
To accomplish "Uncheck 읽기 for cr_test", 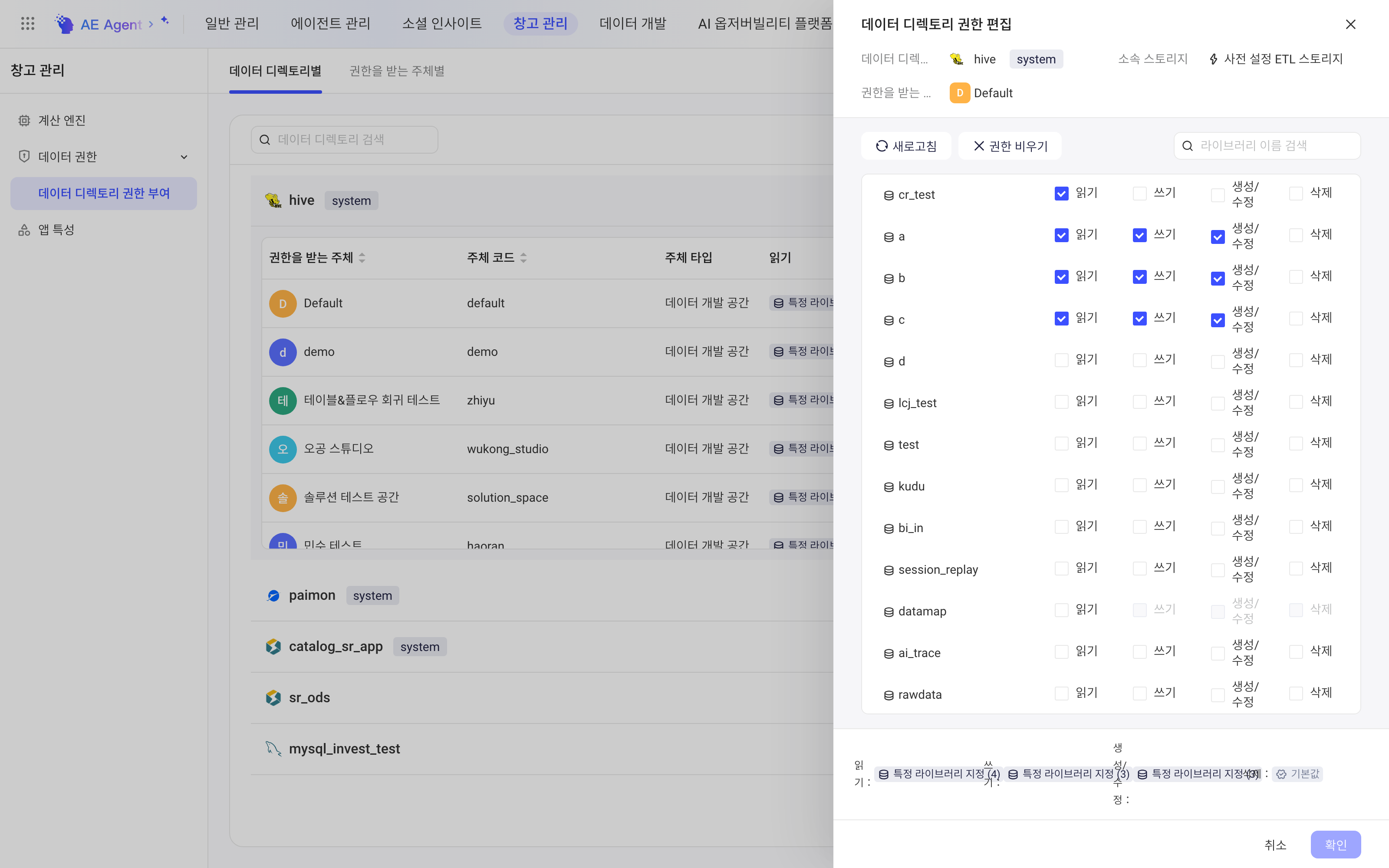I will tap(1061, 194).
